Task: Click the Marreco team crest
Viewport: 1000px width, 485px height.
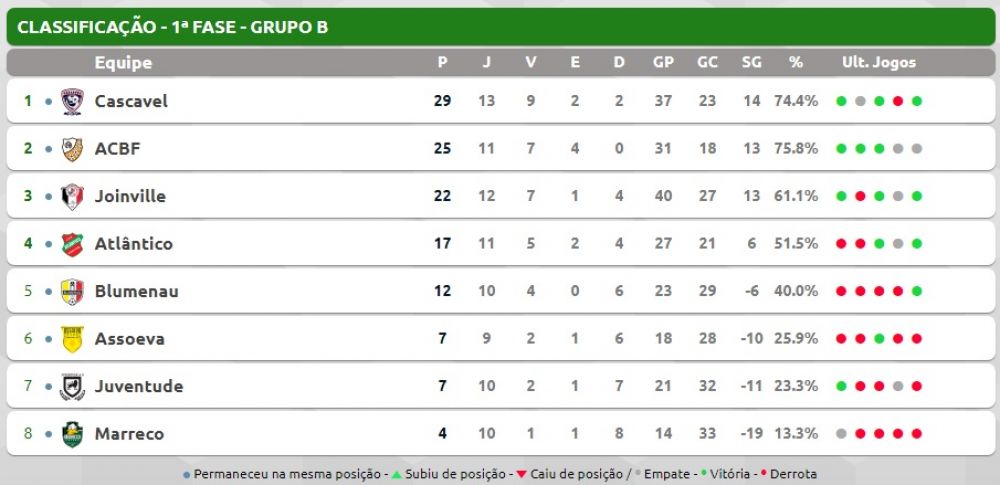Action: pos(72,434)
